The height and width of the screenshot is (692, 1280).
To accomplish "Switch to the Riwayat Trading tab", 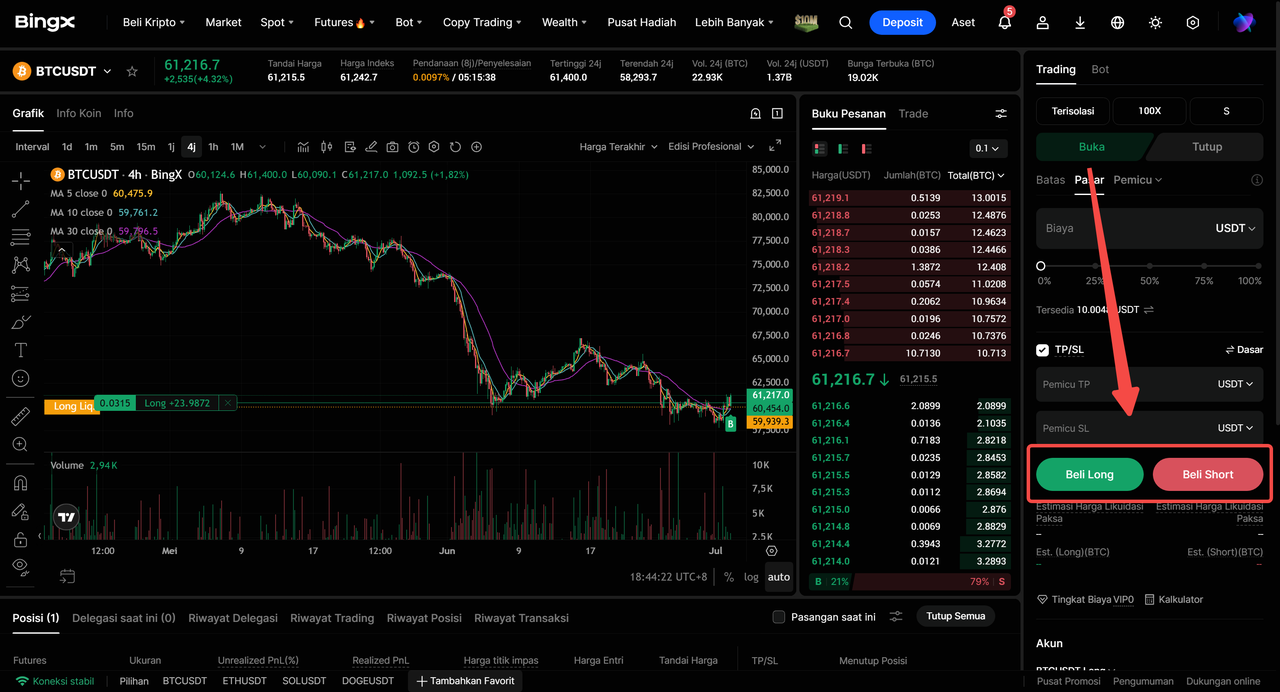I will [332, 618].
